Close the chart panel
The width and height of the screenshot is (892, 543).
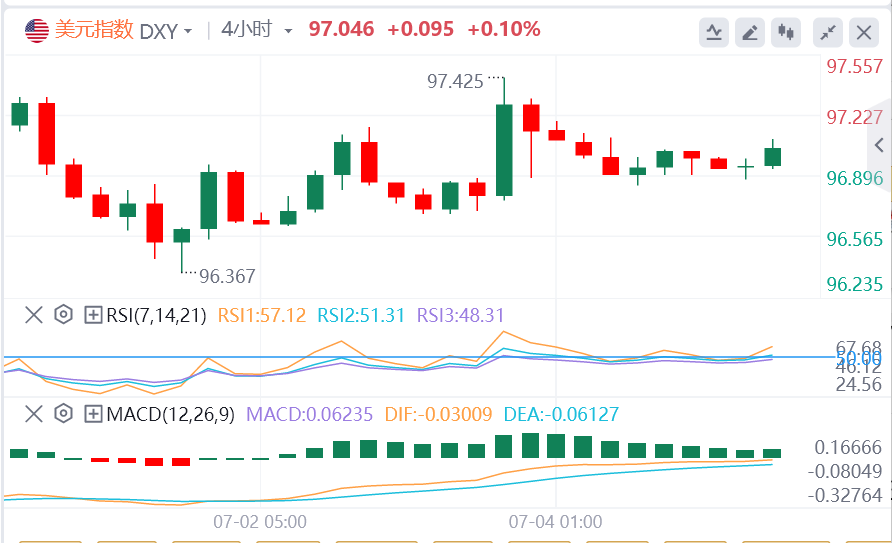pos(863,32)
